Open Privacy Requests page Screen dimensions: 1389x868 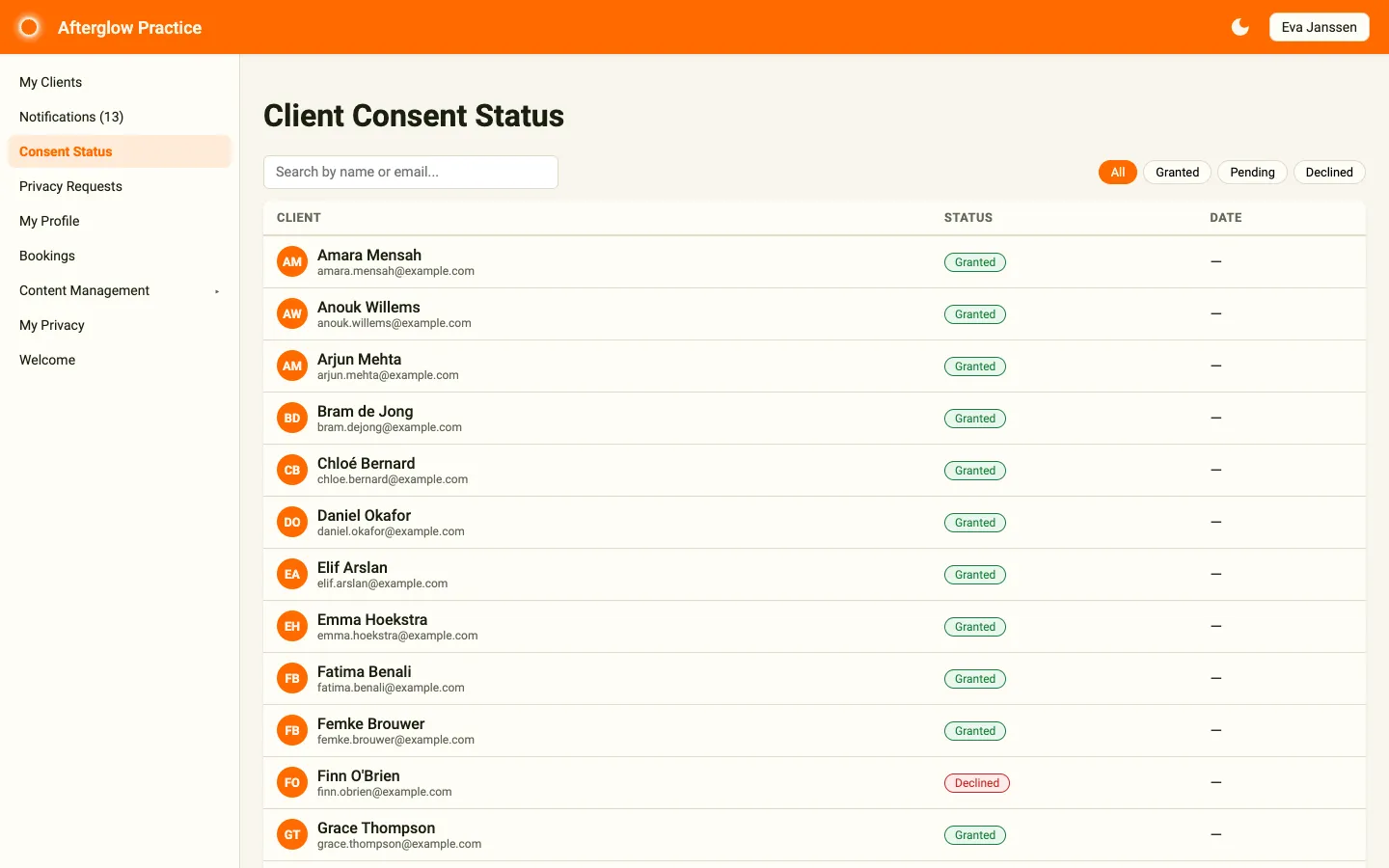pyautogui.click(x=120, y=186)
